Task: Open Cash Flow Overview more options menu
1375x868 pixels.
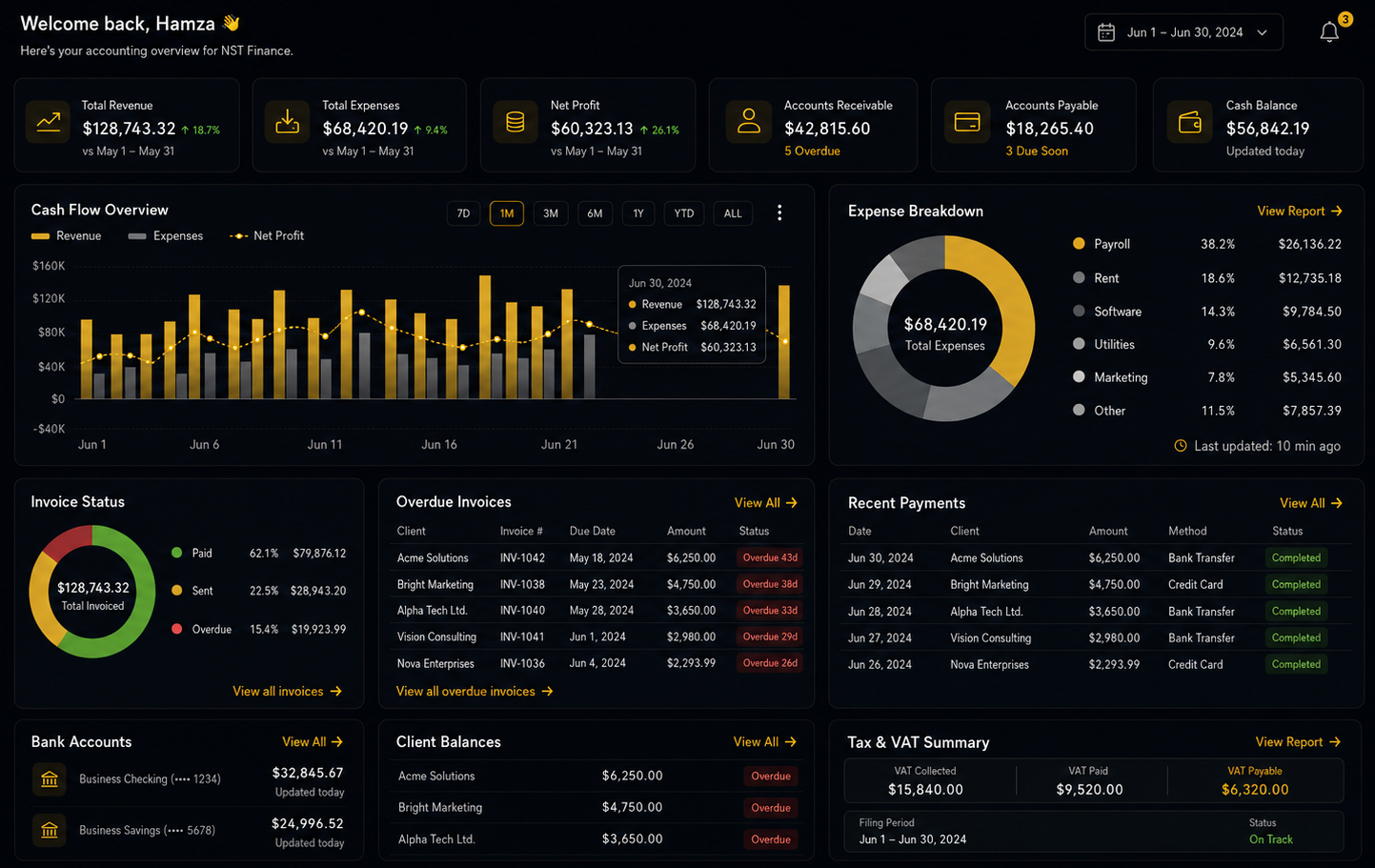Action: (779, 212)
